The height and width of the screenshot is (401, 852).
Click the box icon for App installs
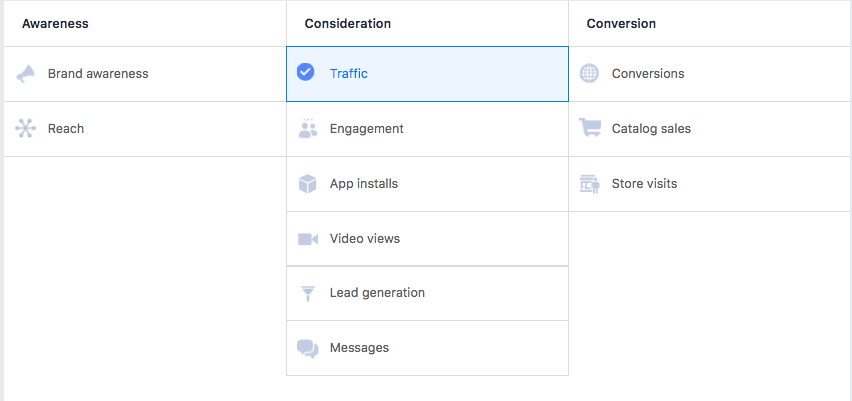(307, 184)
